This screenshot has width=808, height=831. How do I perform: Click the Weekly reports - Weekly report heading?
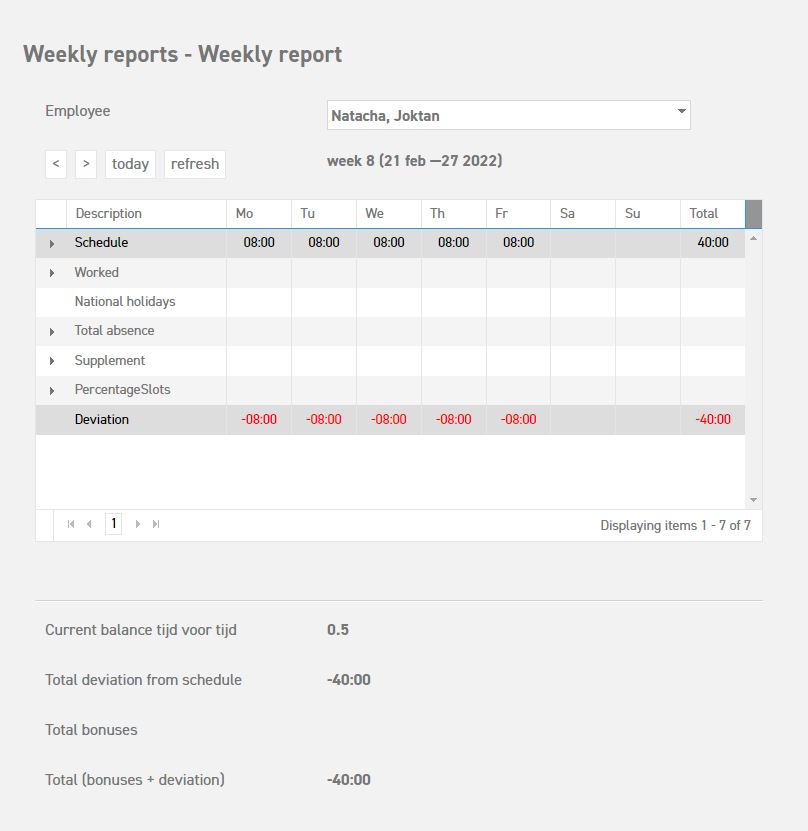(183, 54)
